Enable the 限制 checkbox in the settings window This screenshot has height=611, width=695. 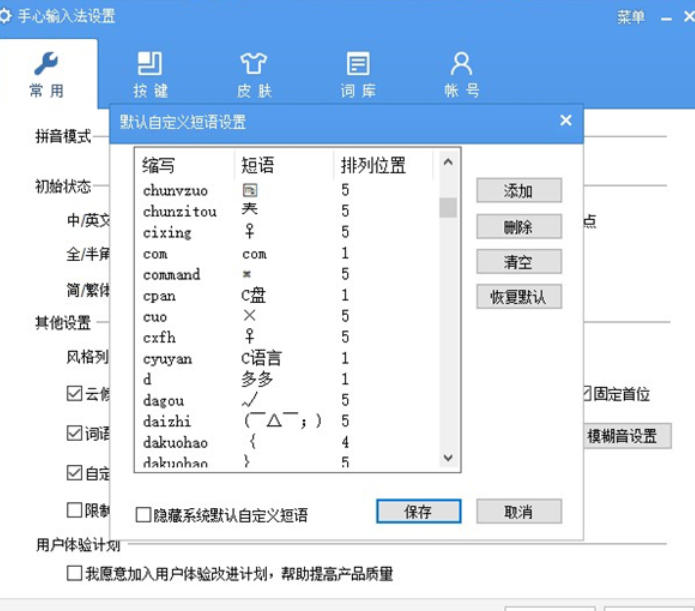point(74,510)
